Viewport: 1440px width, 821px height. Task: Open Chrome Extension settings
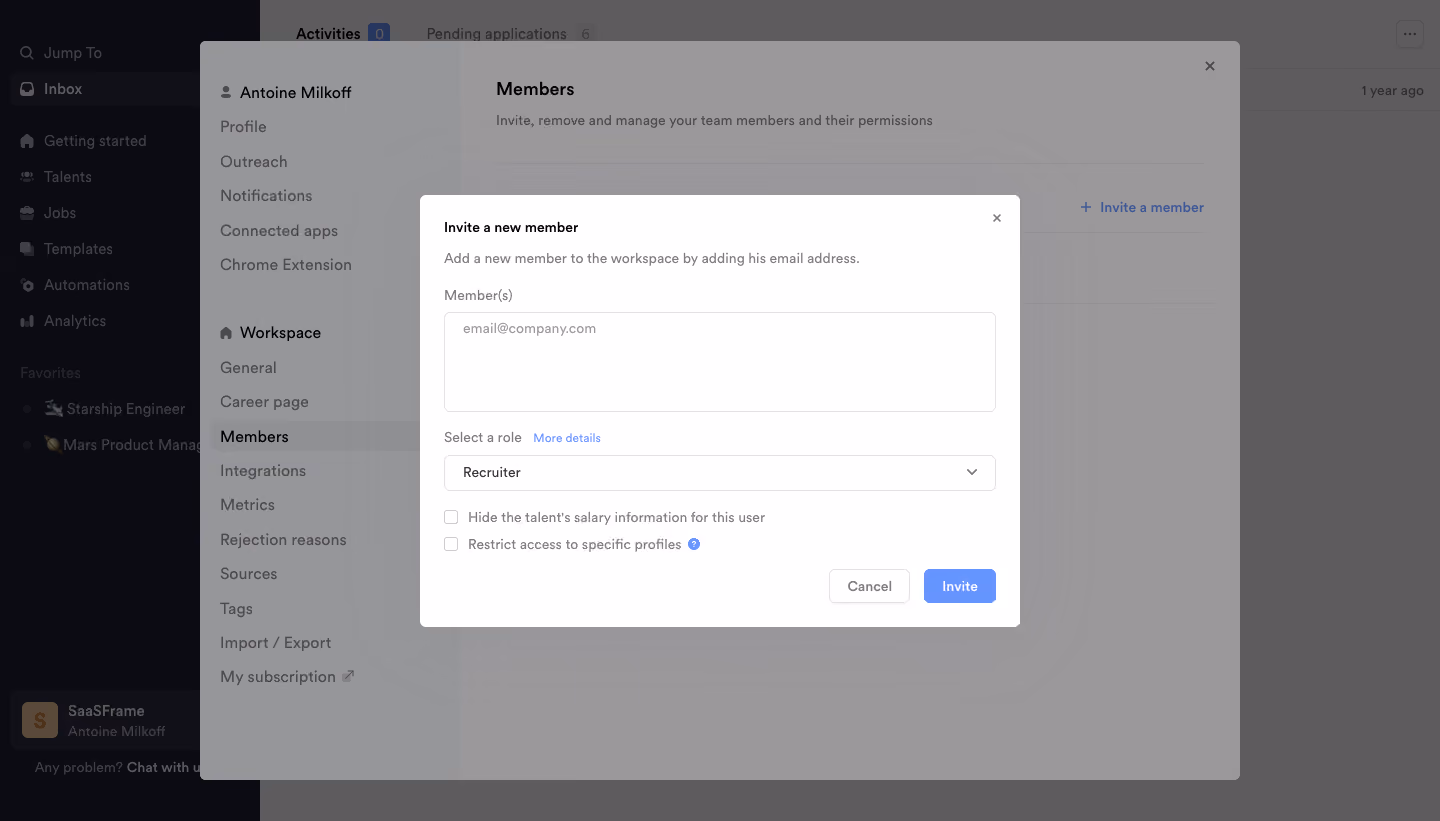(286, 265)
